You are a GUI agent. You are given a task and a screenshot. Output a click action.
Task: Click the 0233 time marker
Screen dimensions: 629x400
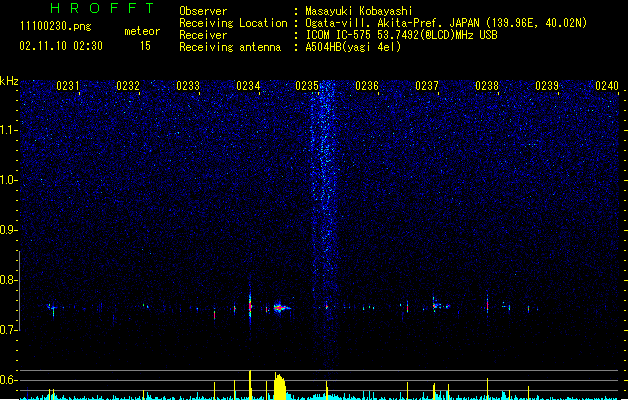tap(188, 86)
